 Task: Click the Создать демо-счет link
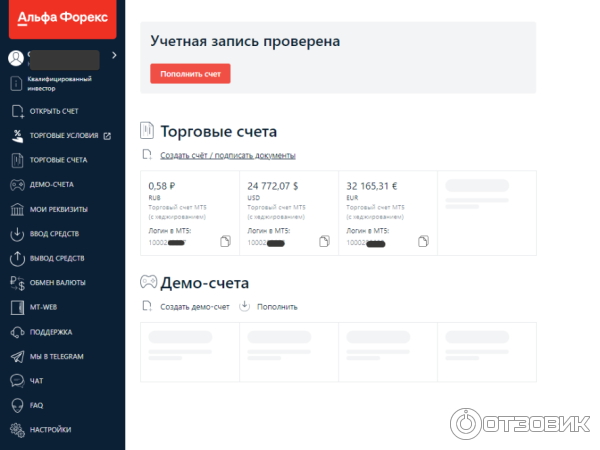point(194,306)
